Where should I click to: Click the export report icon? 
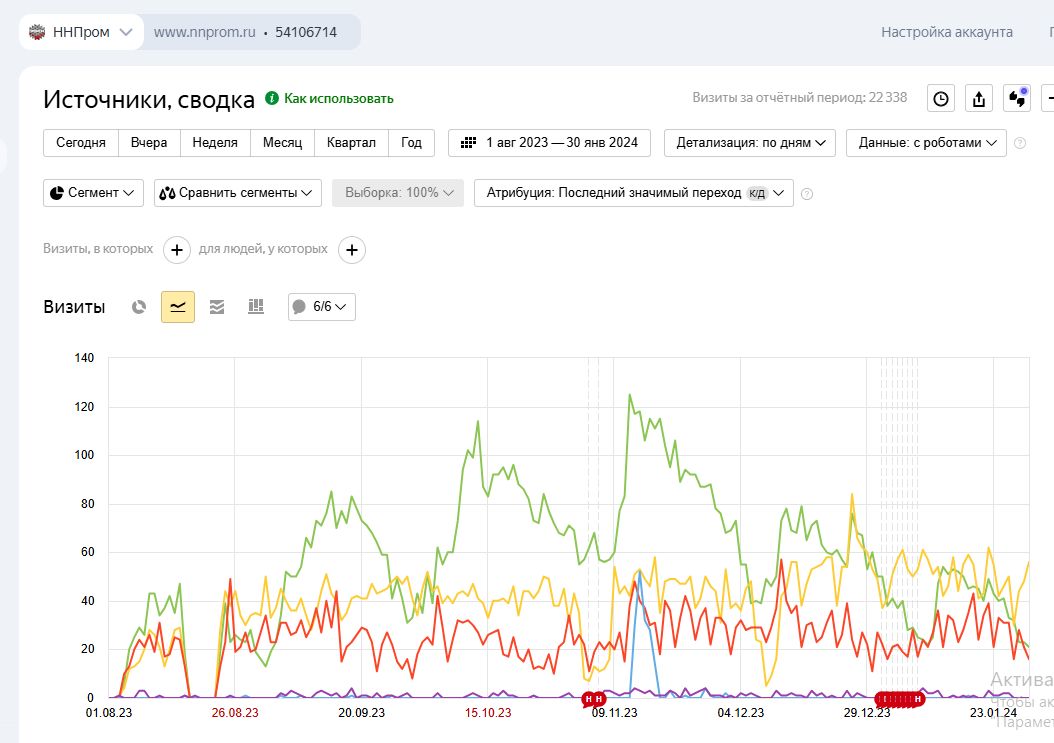(979, 98)
